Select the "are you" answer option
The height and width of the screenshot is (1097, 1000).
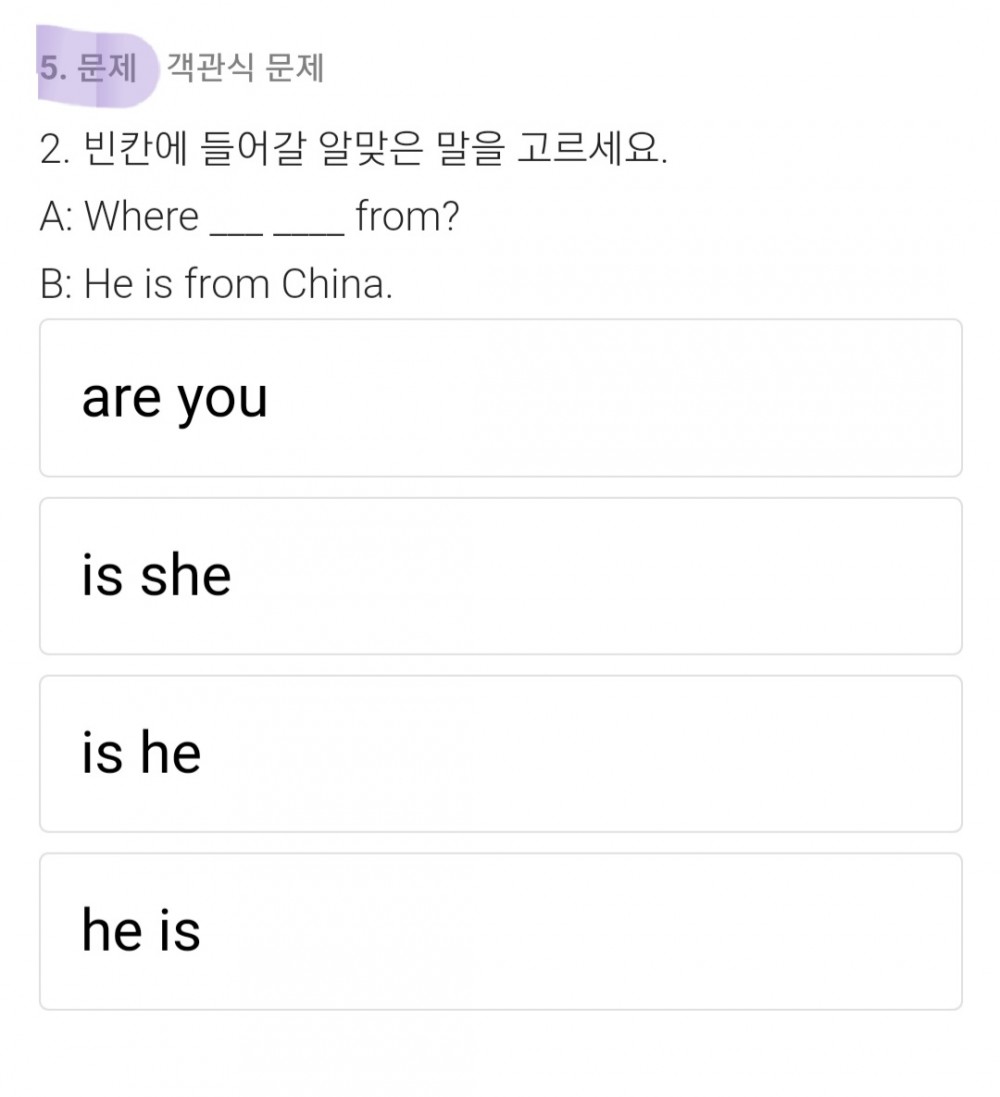[x=500, y=398]
